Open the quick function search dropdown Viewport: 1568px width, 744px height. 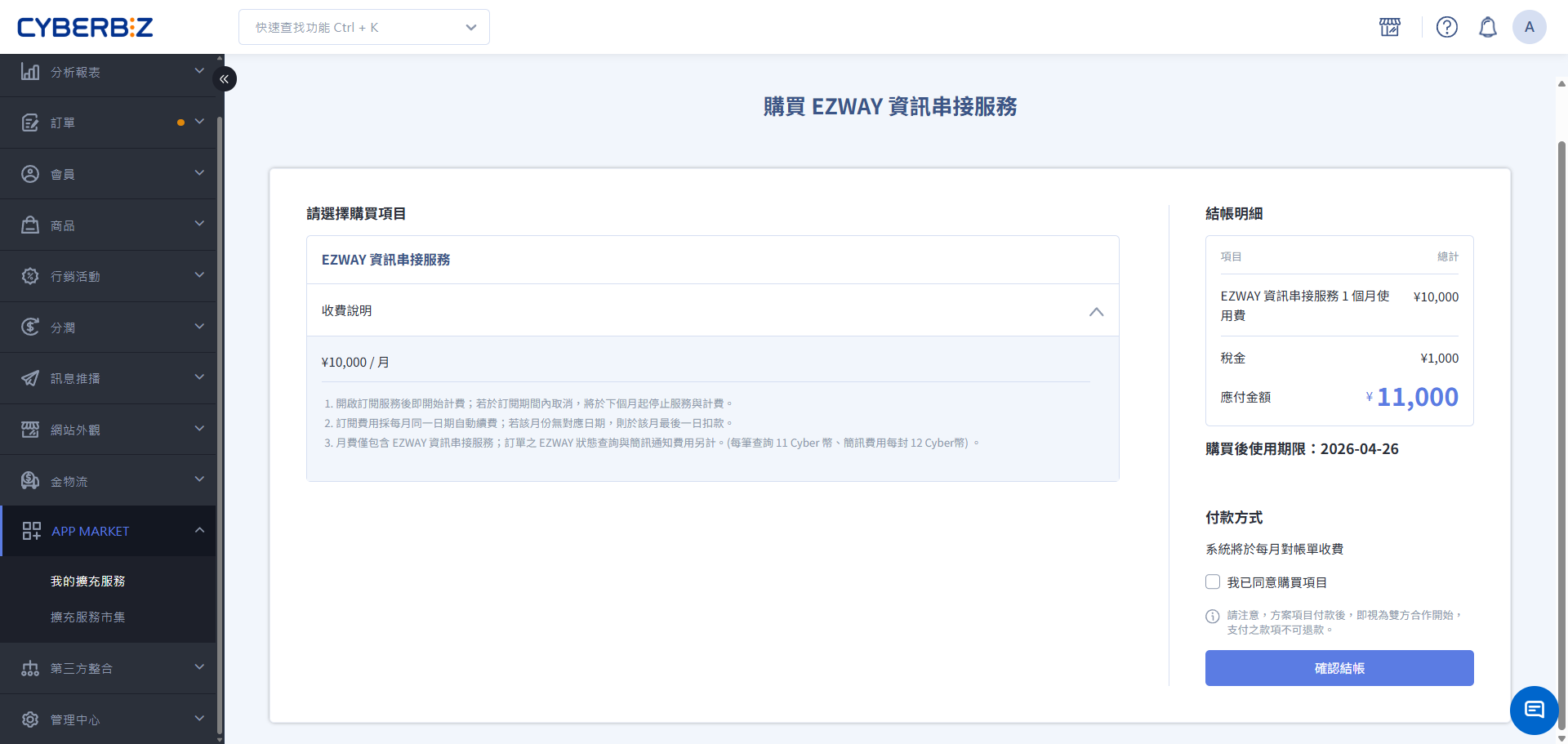[364, 27]
